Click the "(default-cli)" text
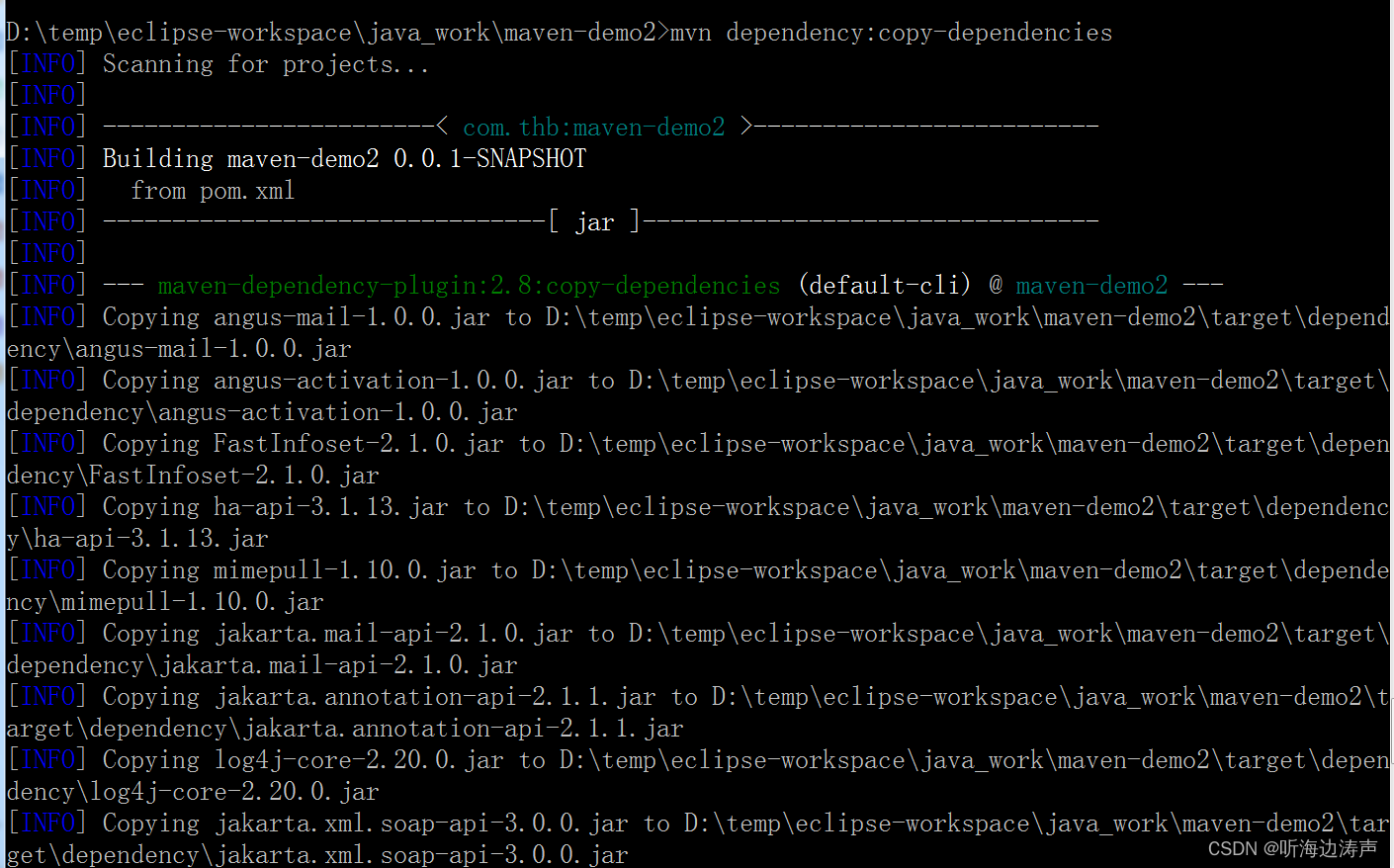The width and height of the screenshot is (1394, 868). tap(884, 286)
